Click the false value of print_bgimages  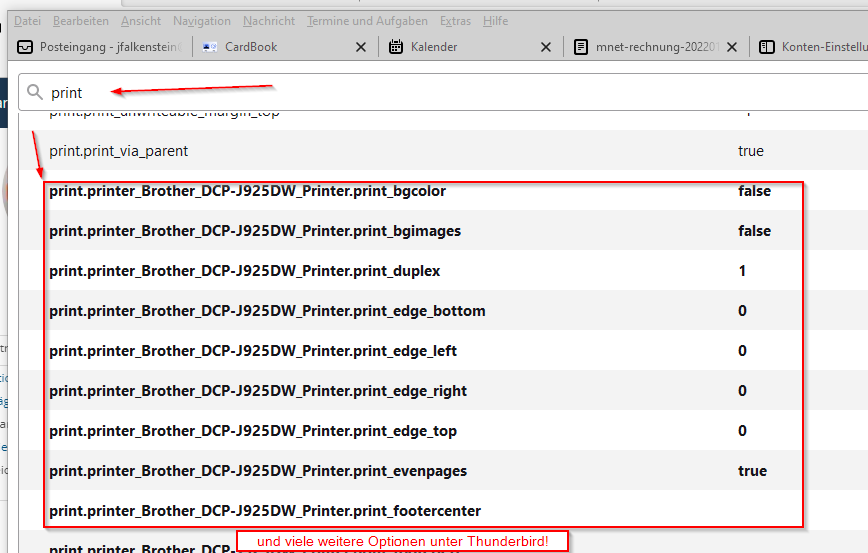click(x=754, y=230)
